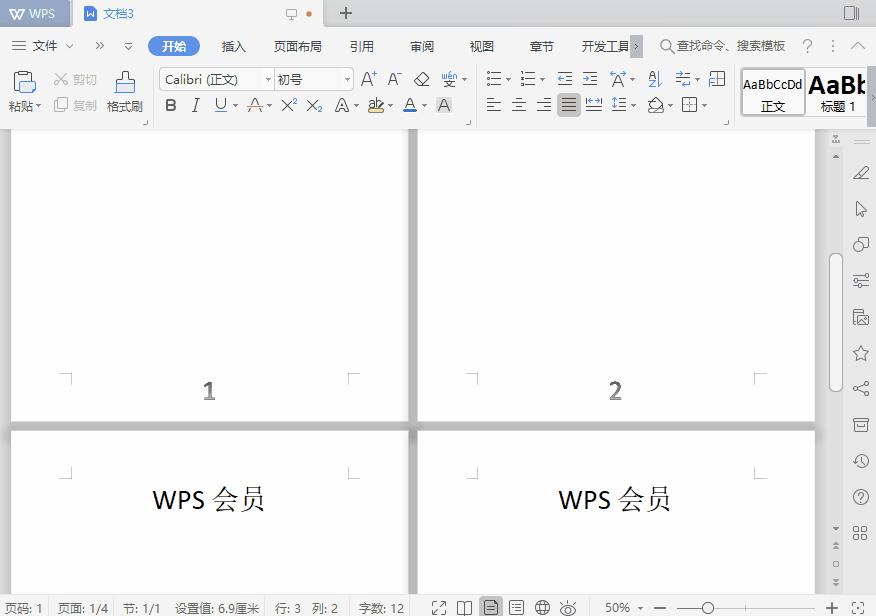876x616 pixels.
Task: Switch to web layout globe icon
Action: click(x=542, y=608)
